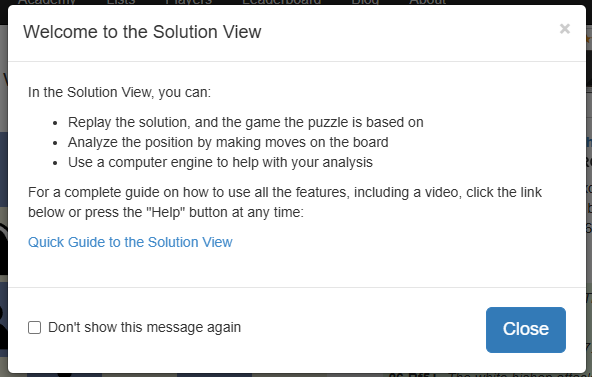Viewport: 592px width, 377px height.
Task: Click the Don't show this message again label
Action: pyautogui.click(x=144, y=327)
